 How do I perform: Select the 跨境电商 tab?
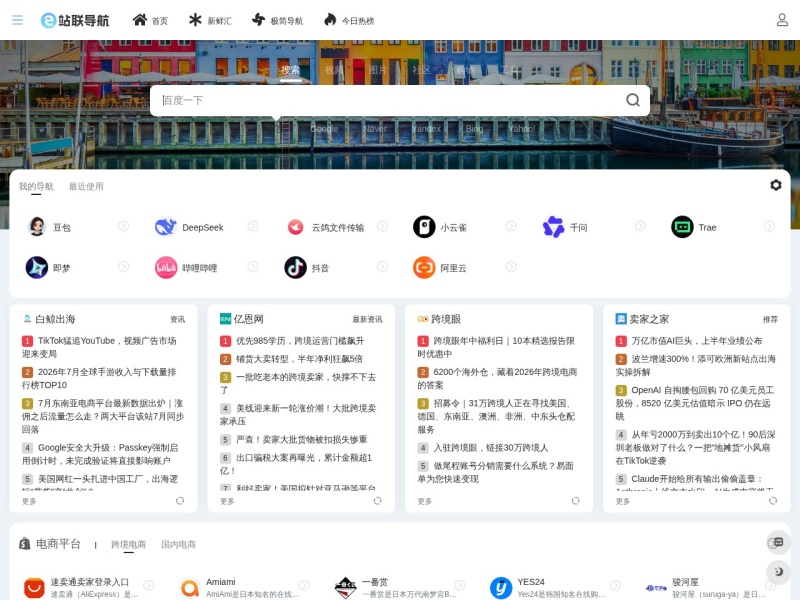tap(129, 544)
